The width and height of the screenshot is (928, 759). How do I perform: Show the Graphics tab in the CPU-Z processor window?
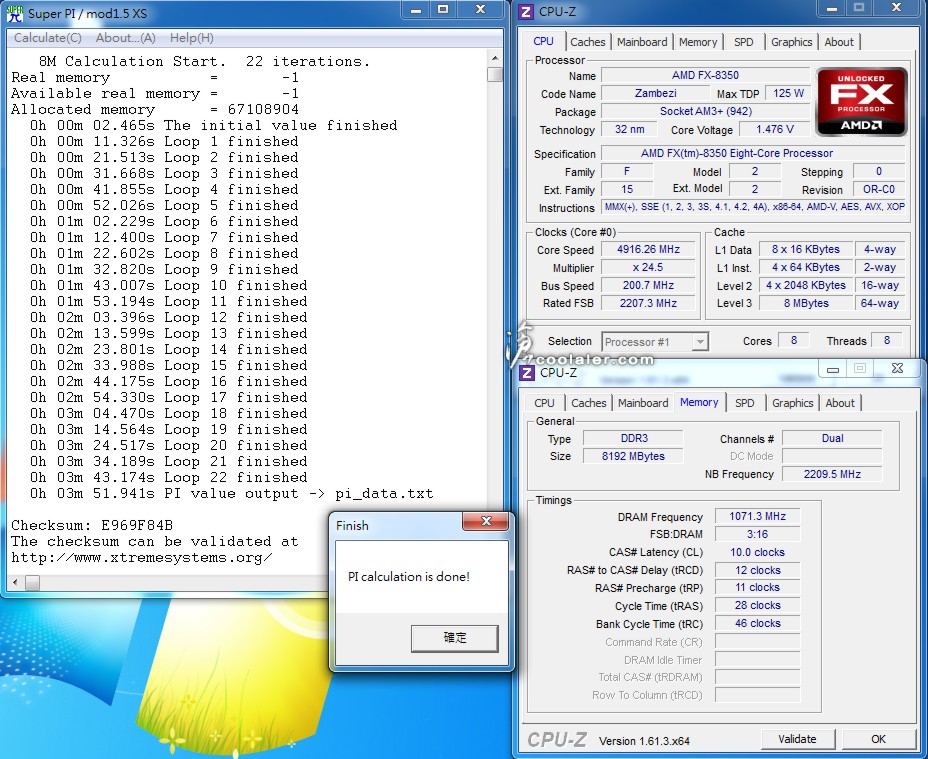(x=791, y=42)
